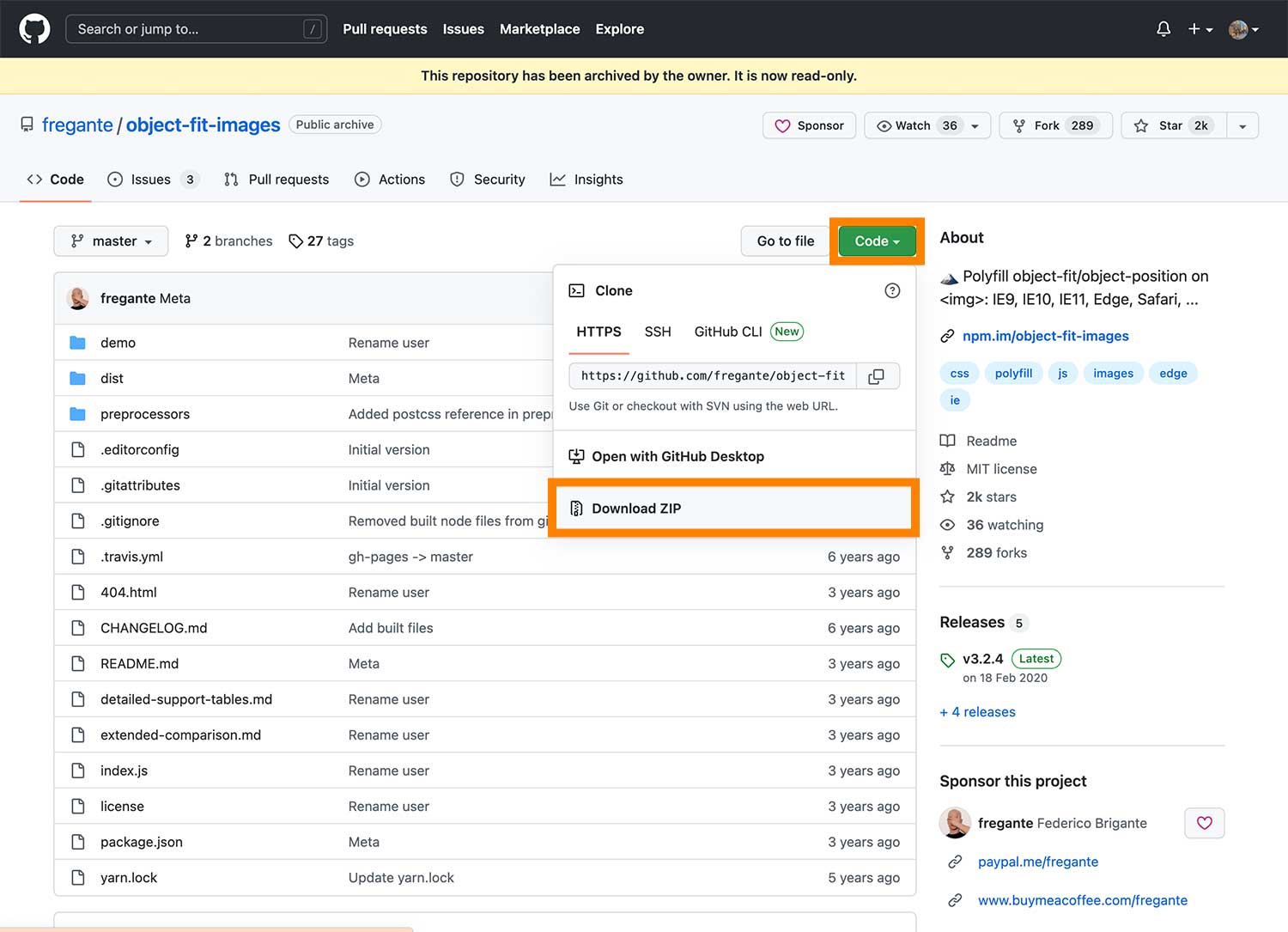View the 2 branches link
1288x932 pixels.
point(228,241)
